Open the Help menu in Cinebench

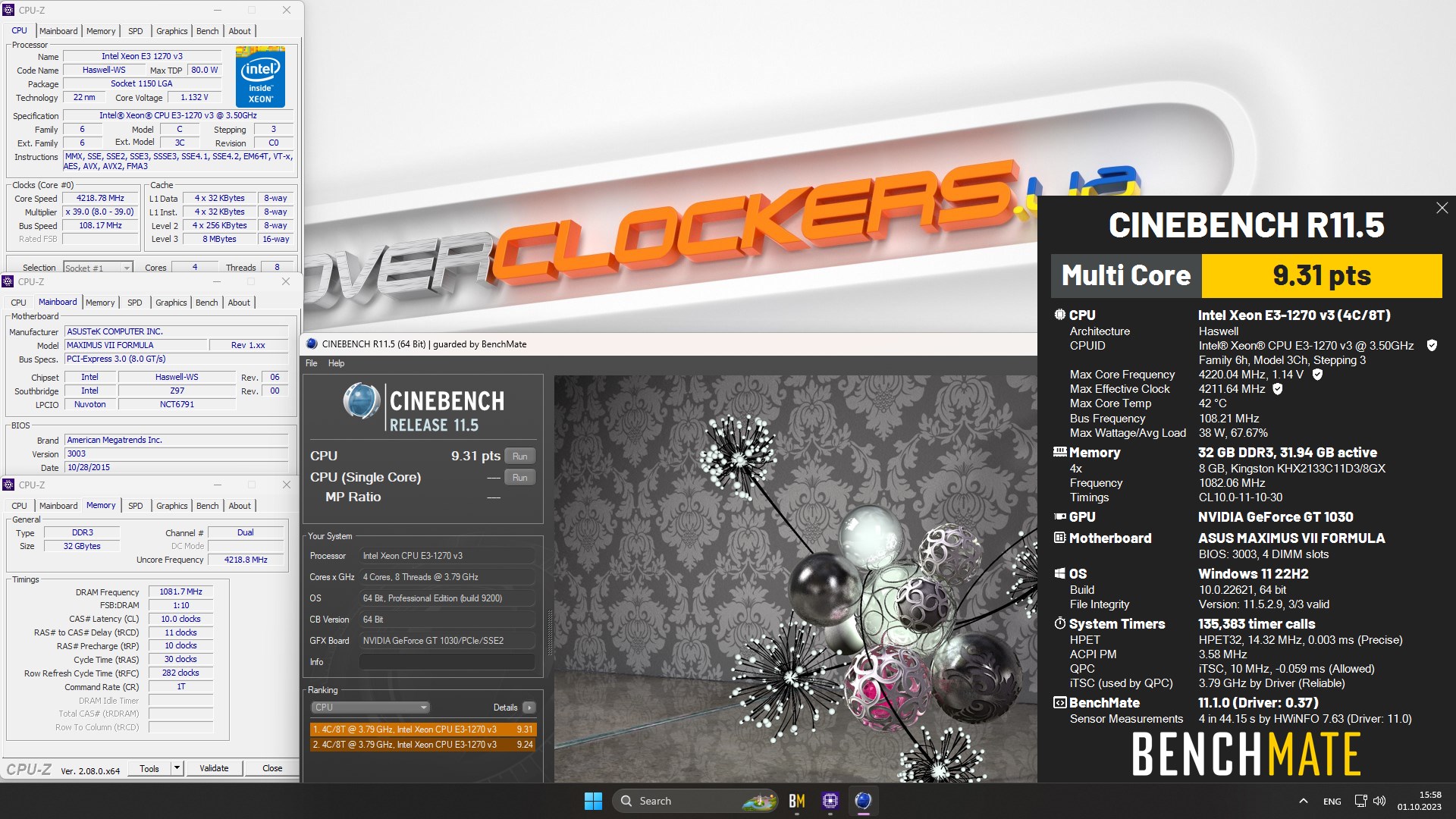[x=336, y=363]
